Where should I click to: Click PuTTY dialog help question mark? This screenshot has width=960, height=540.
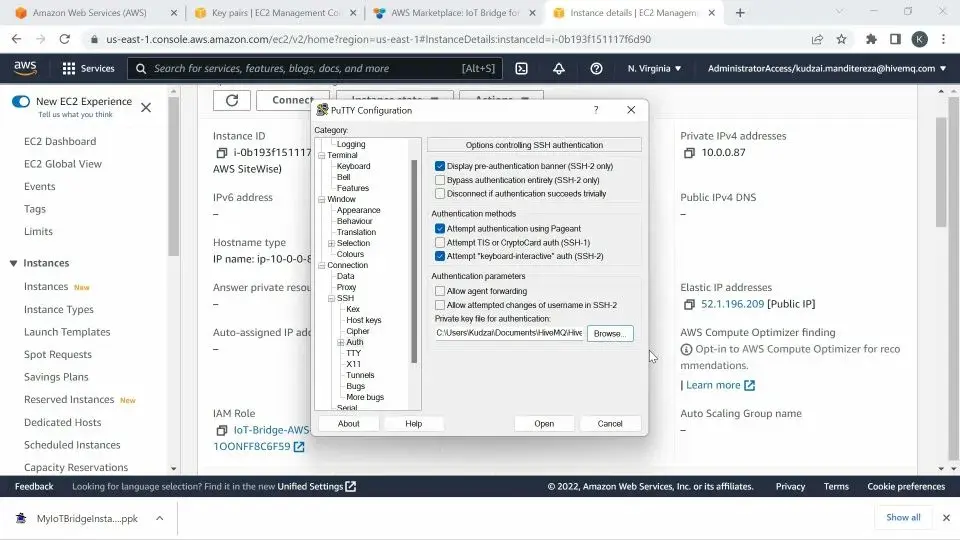click(596, 110)
